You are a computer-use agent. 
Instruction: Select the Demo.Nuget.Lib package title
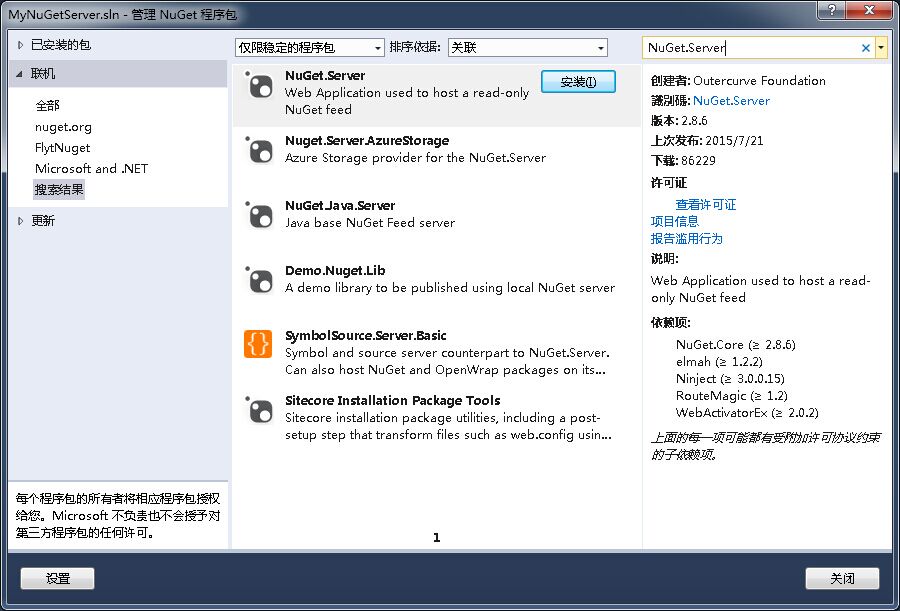[x=335, y=270]
